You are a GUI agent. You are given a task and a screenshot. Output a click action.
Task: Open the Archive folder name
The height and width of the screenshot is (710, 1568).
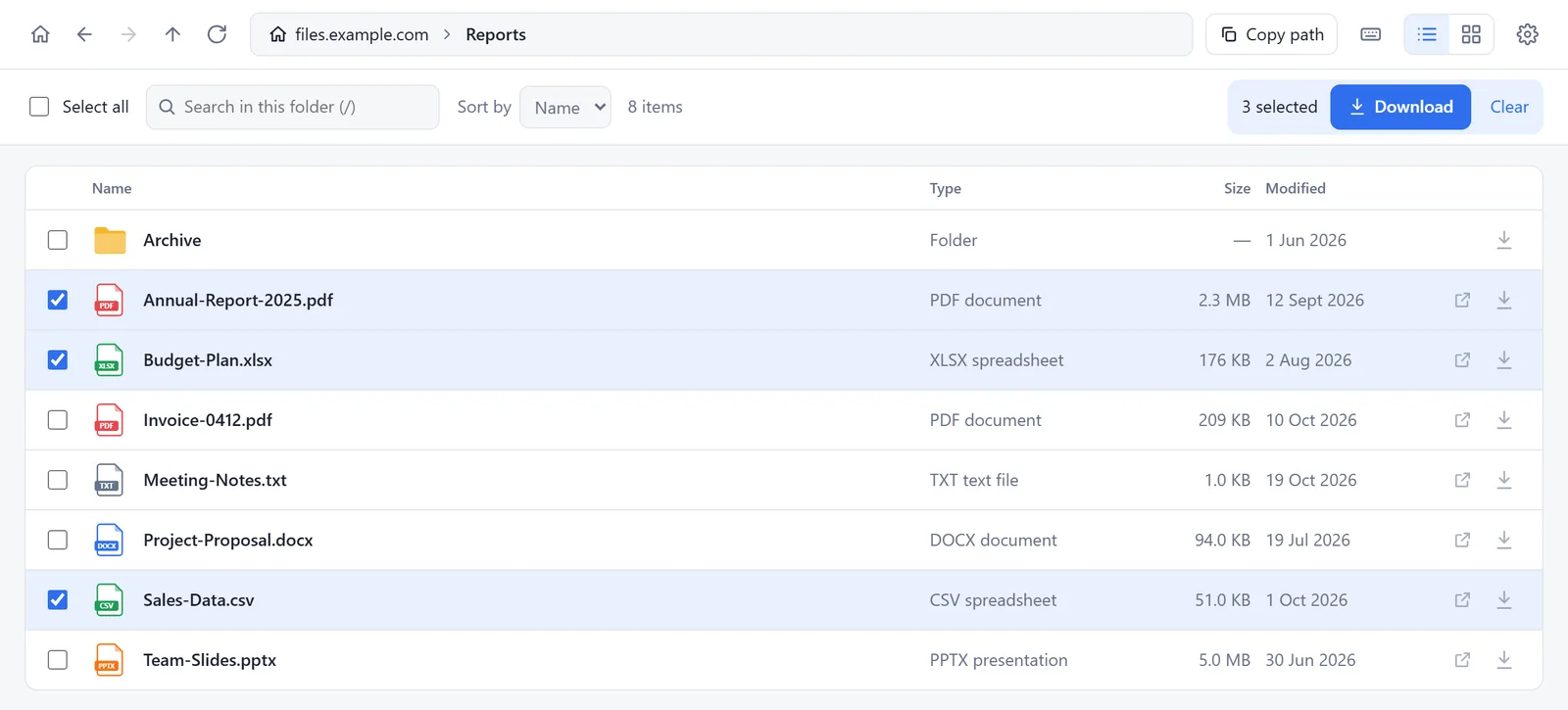point(172,240)
